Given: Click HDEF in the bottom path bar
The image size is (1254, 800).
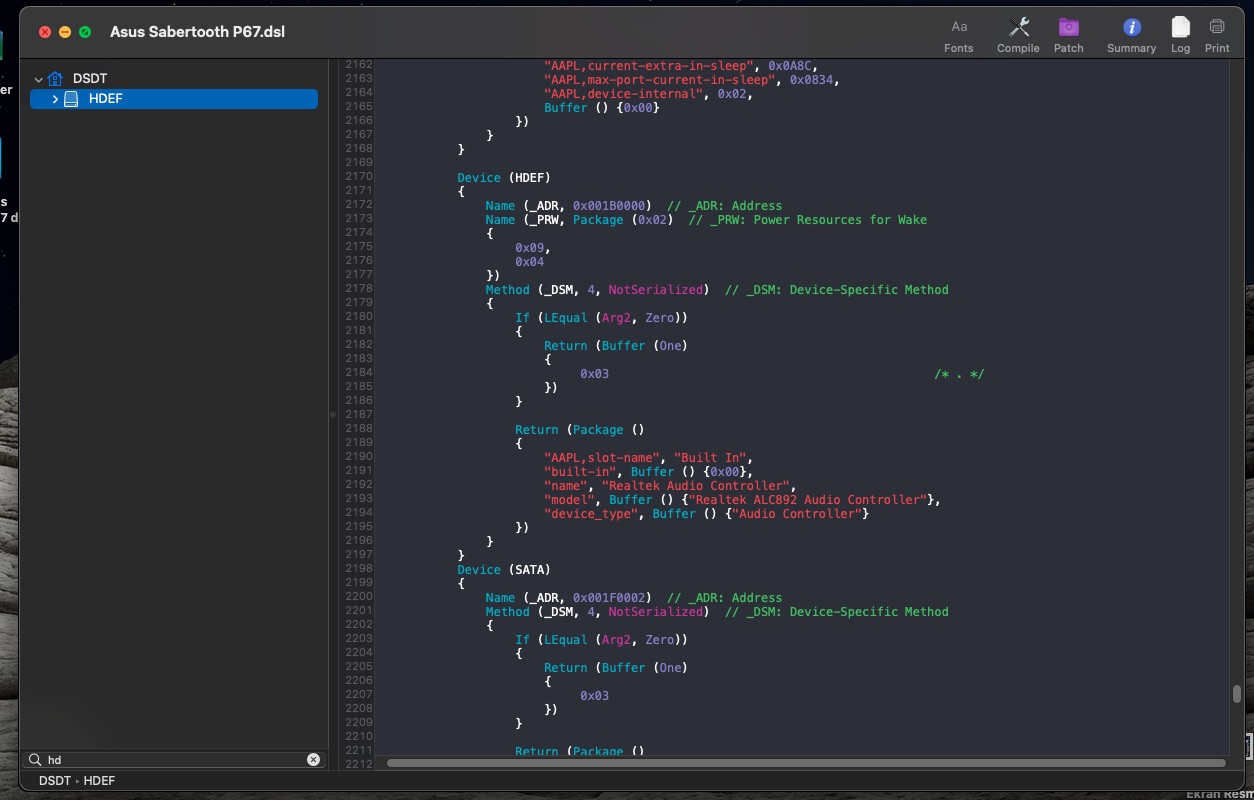Looking at the screenshot, I should [99, 780].
